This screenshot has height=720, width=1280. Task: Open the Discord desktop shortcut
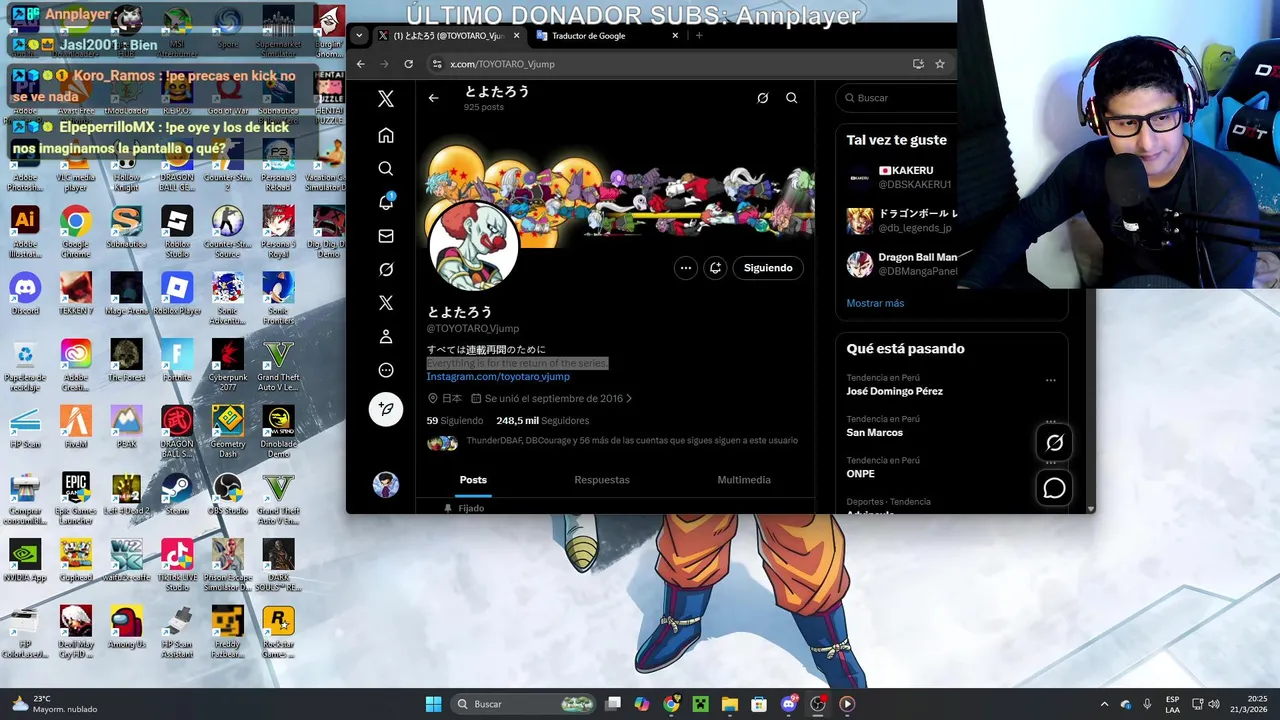point(25,294)
